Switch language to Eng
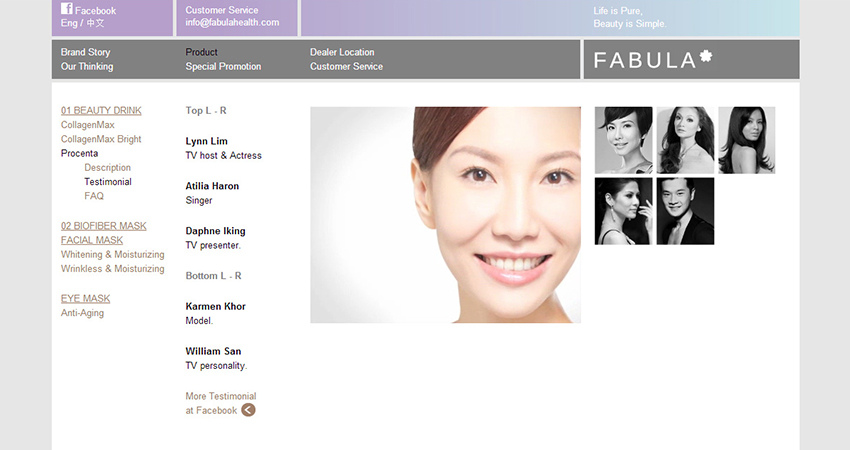The image size is (850, 450). click(69, 23)
